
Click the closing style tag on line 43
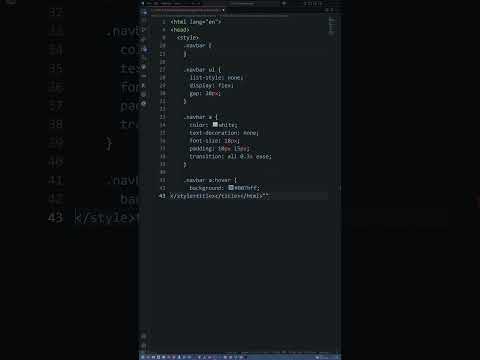(x=184, y=196)
